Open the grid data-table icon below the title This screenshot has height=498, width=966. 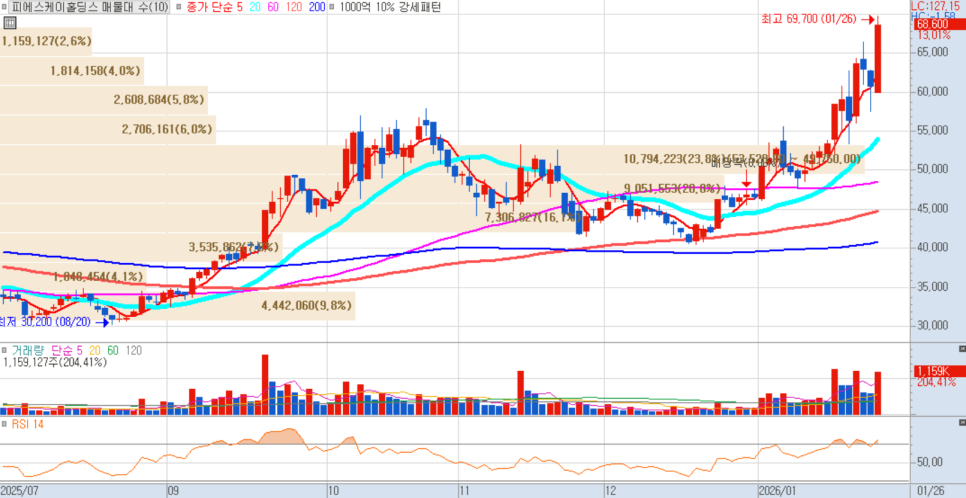(9, 23)
